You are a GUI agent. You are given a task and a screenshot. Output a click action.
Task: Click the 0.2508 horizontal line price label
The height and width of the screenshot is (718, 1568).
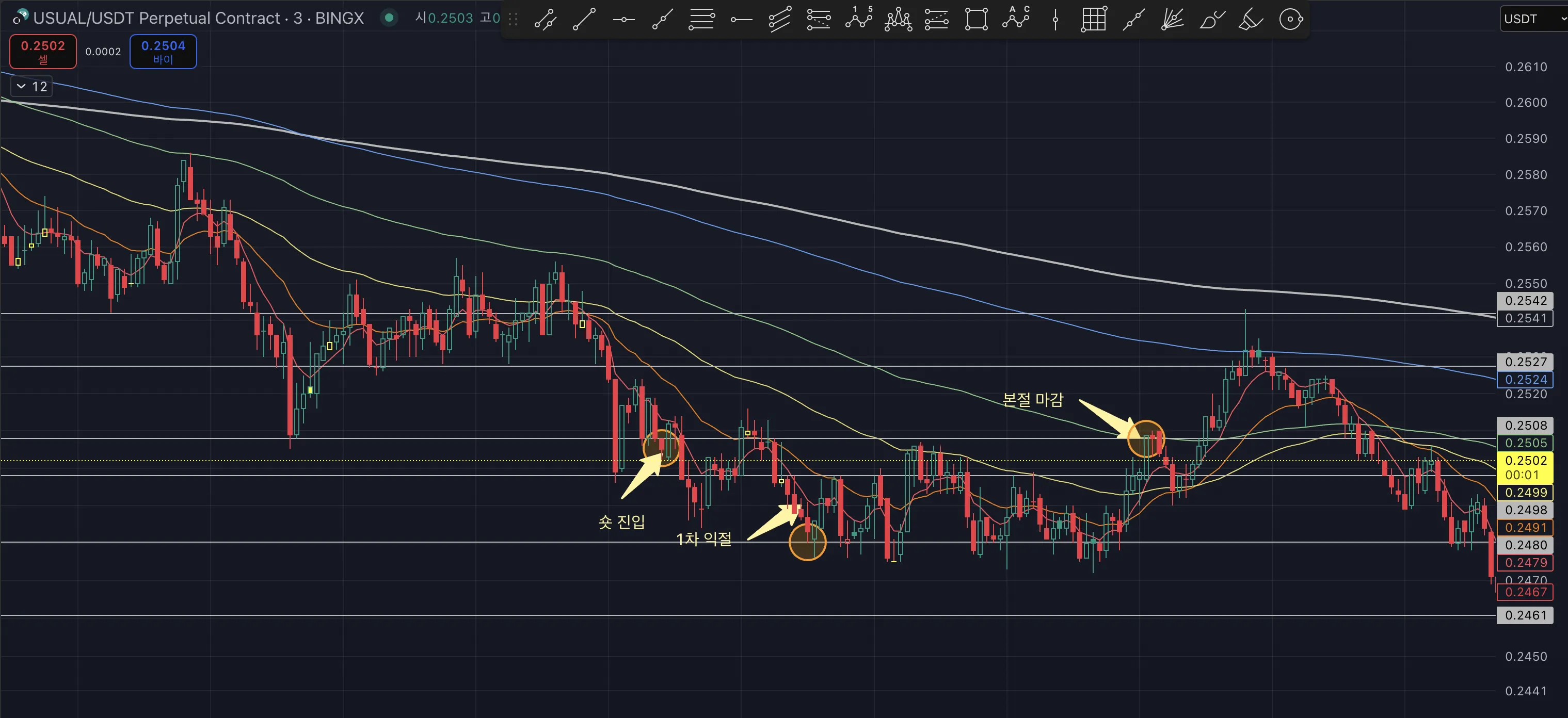tap(1525, 426)
